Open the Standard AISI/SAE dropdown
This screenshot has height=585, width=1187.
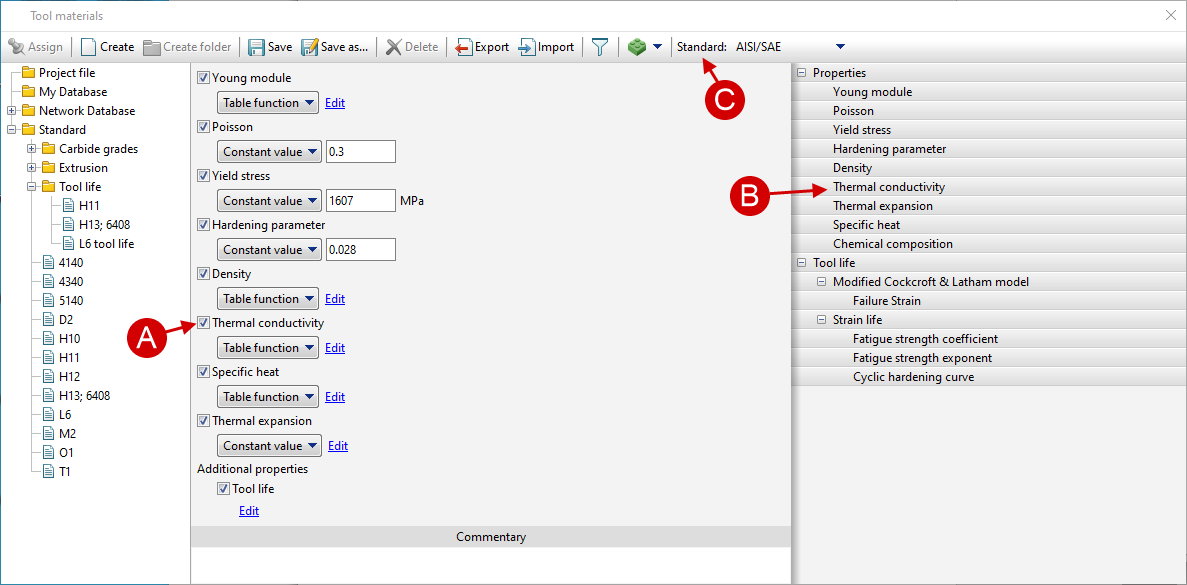(840, 46)
